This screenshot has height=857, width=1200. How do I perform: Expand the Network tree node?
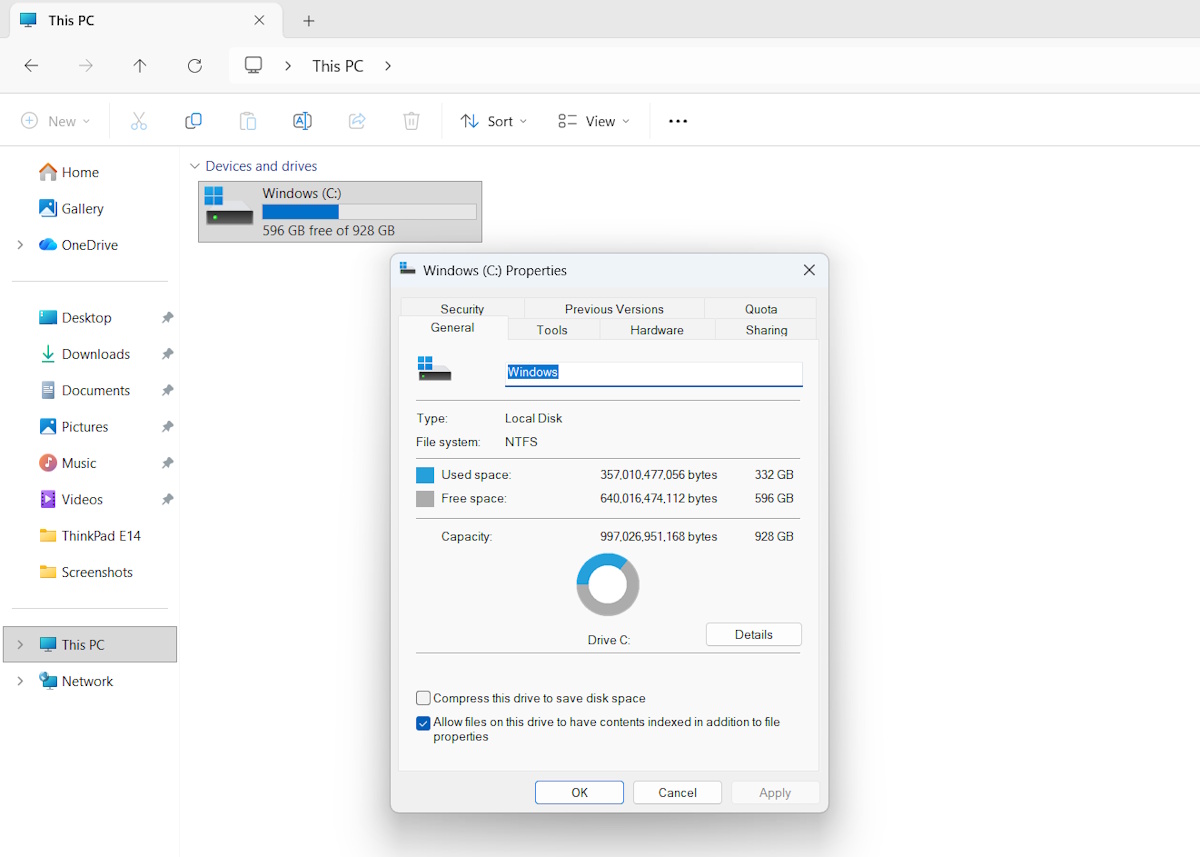click(x=20, y=681)
